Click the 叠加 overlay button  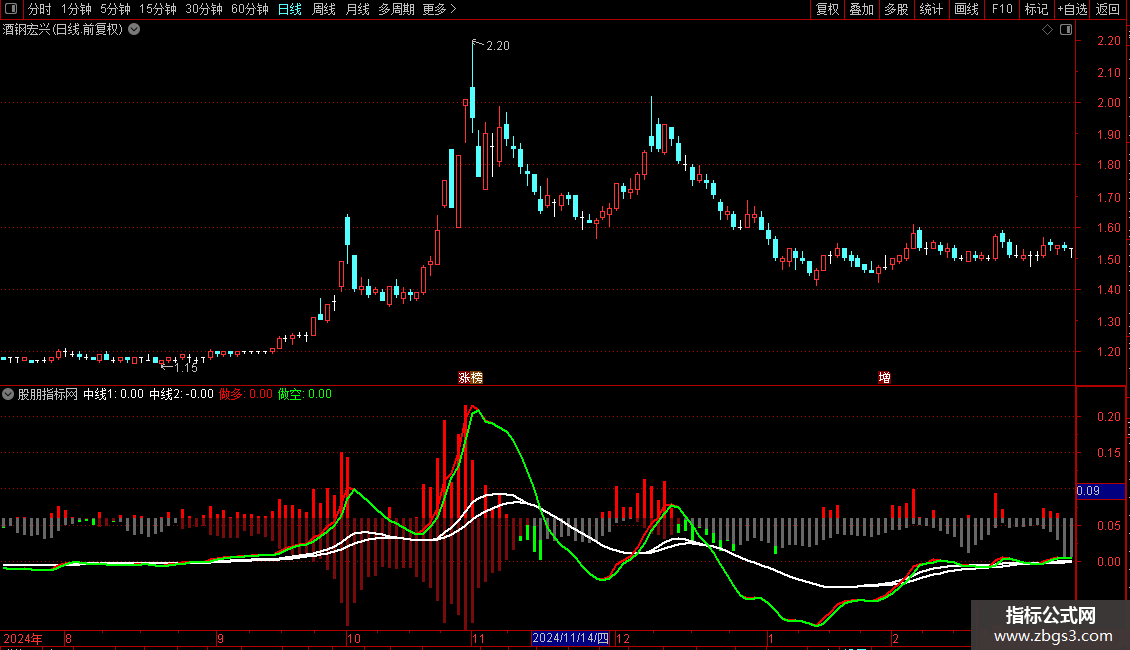(x=861, y=9)
